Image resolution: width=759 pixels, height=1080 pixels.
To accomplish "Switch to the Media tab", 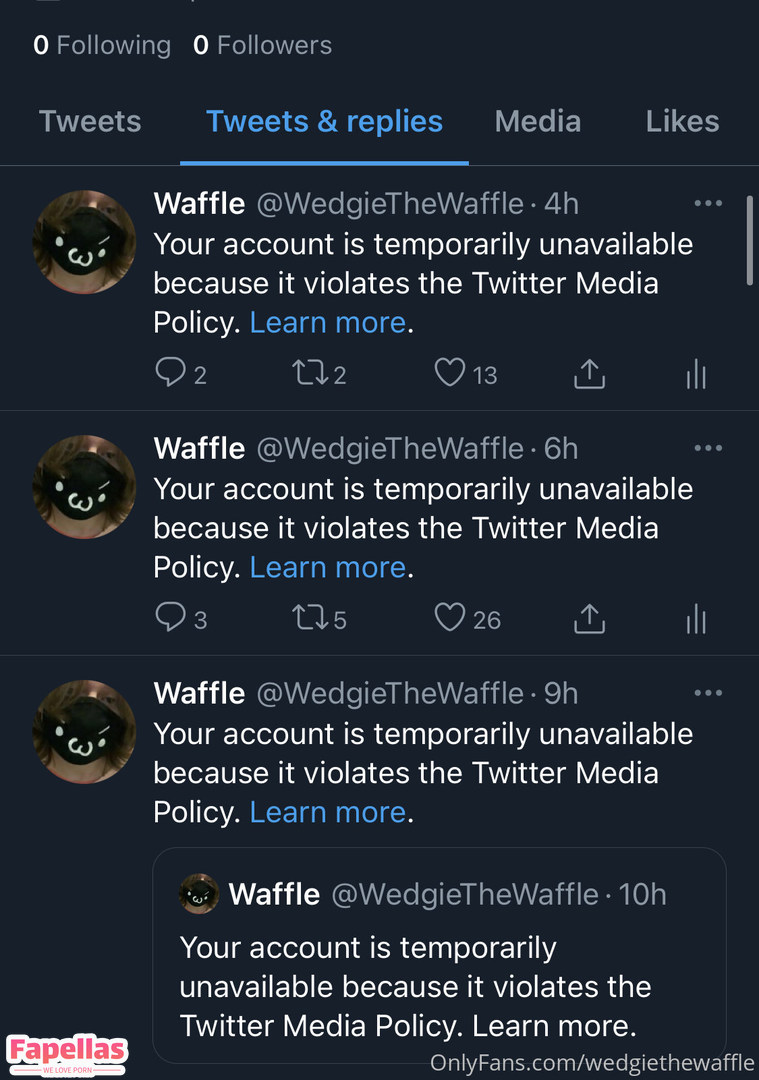I will pos(537,122).
